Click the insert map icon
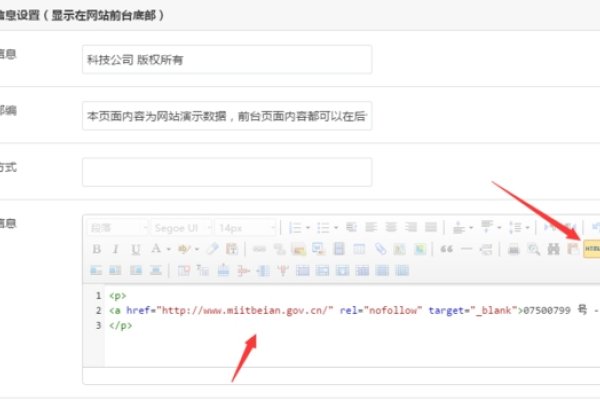The height and width of the screenshot is (400, 600). pos(399,249)
